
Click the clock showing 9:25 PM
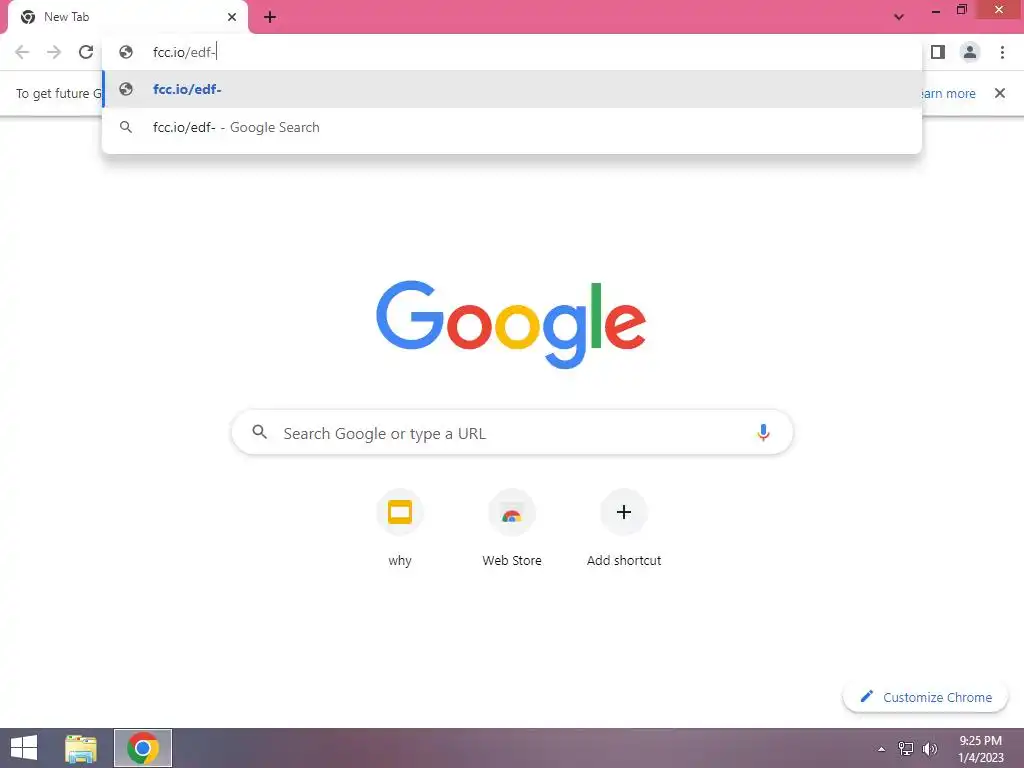tap(981, 748)
